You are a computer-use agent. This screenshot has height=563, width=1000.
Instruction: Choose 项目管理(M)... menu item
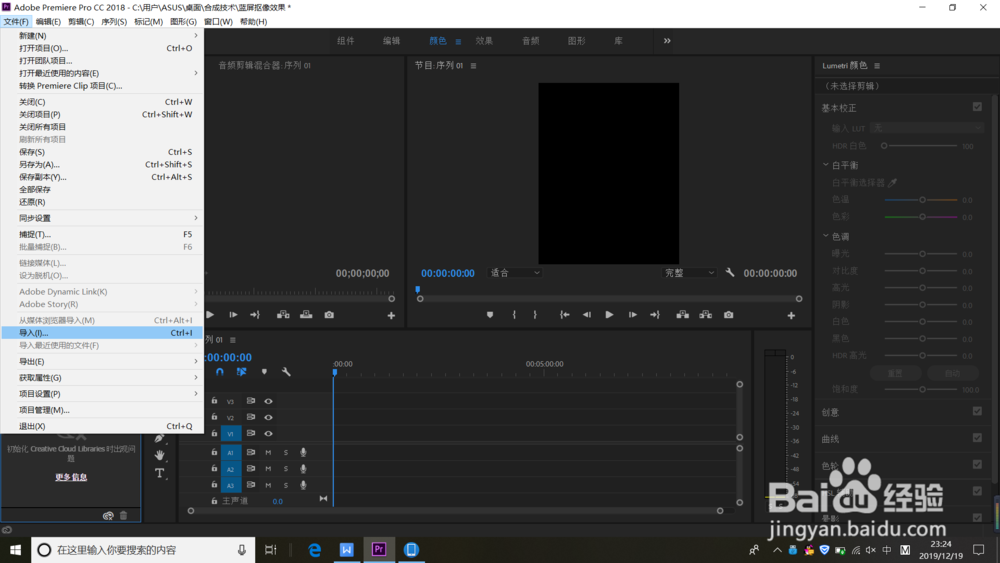102,410
